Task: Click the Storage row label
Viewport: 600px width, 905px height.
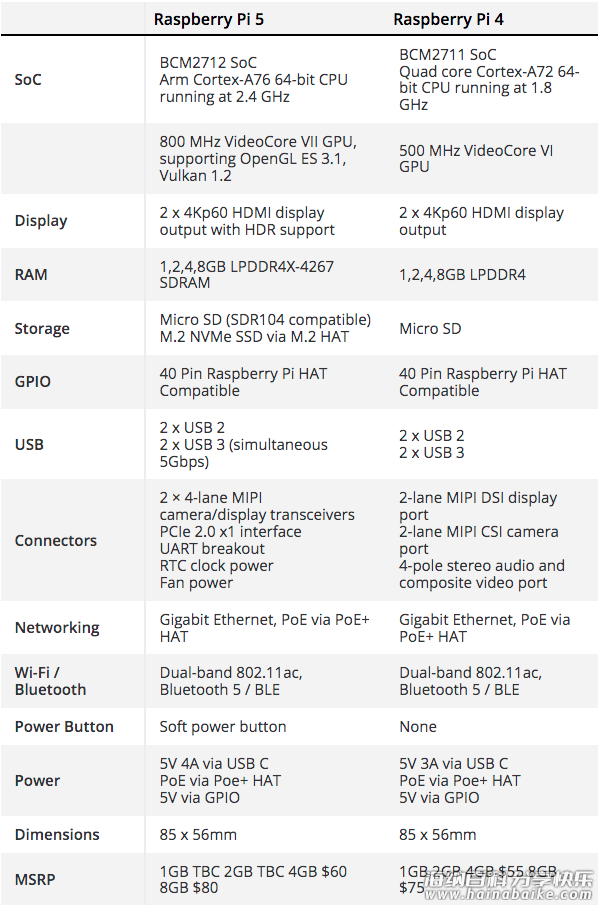Action: [x=42, y=328]
